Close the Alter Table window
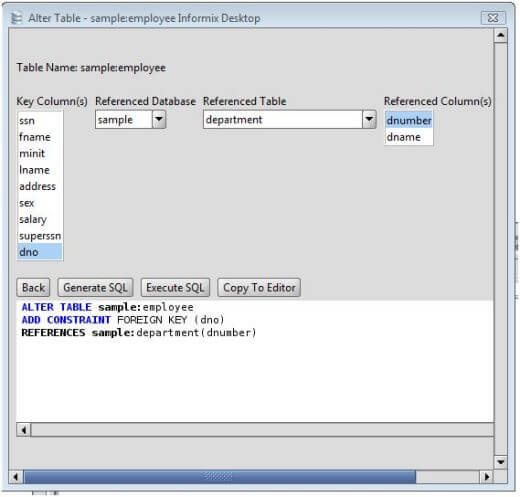The image size is (520, 497). coord(493,18)
